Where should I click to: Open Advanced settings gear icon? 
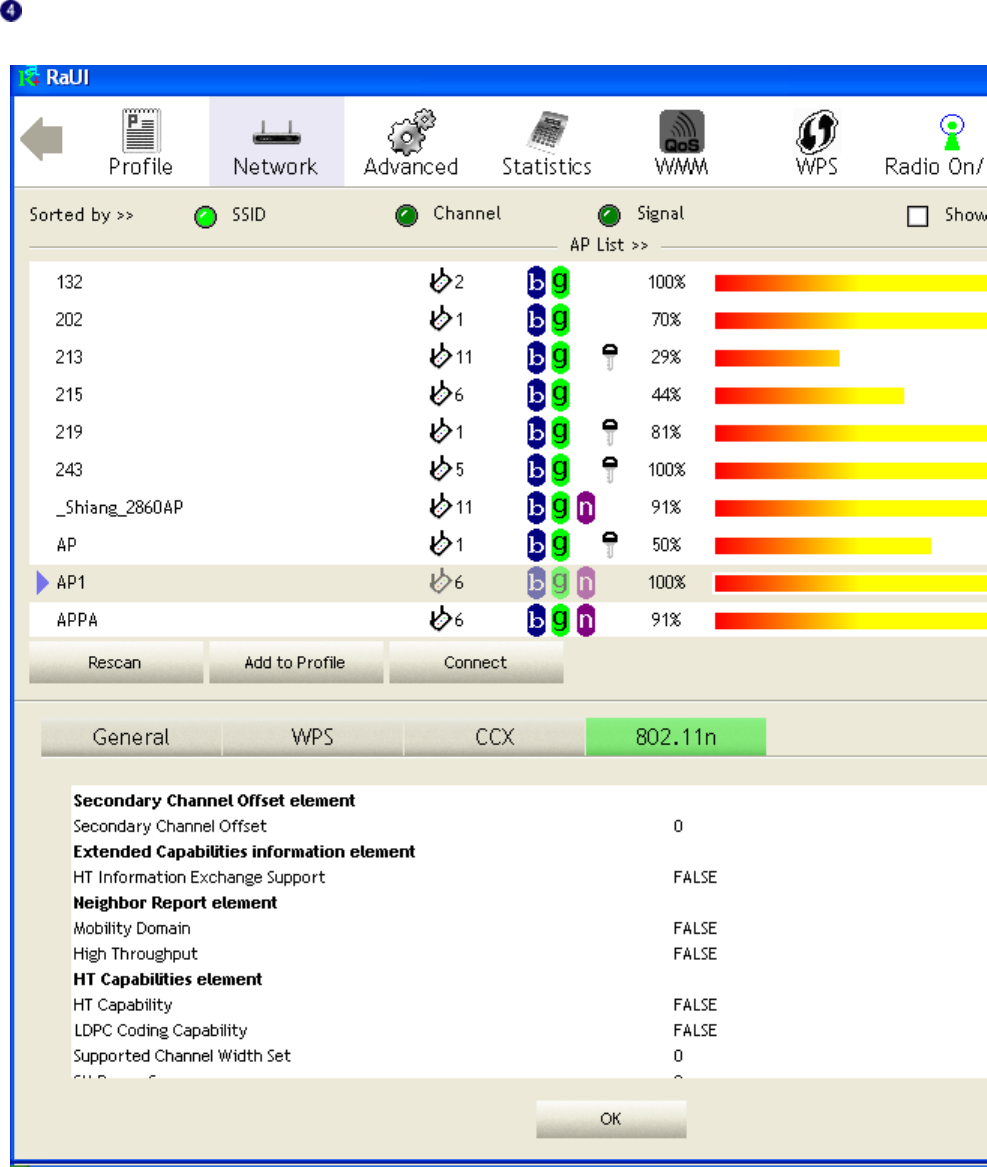(x=411, y=131)
